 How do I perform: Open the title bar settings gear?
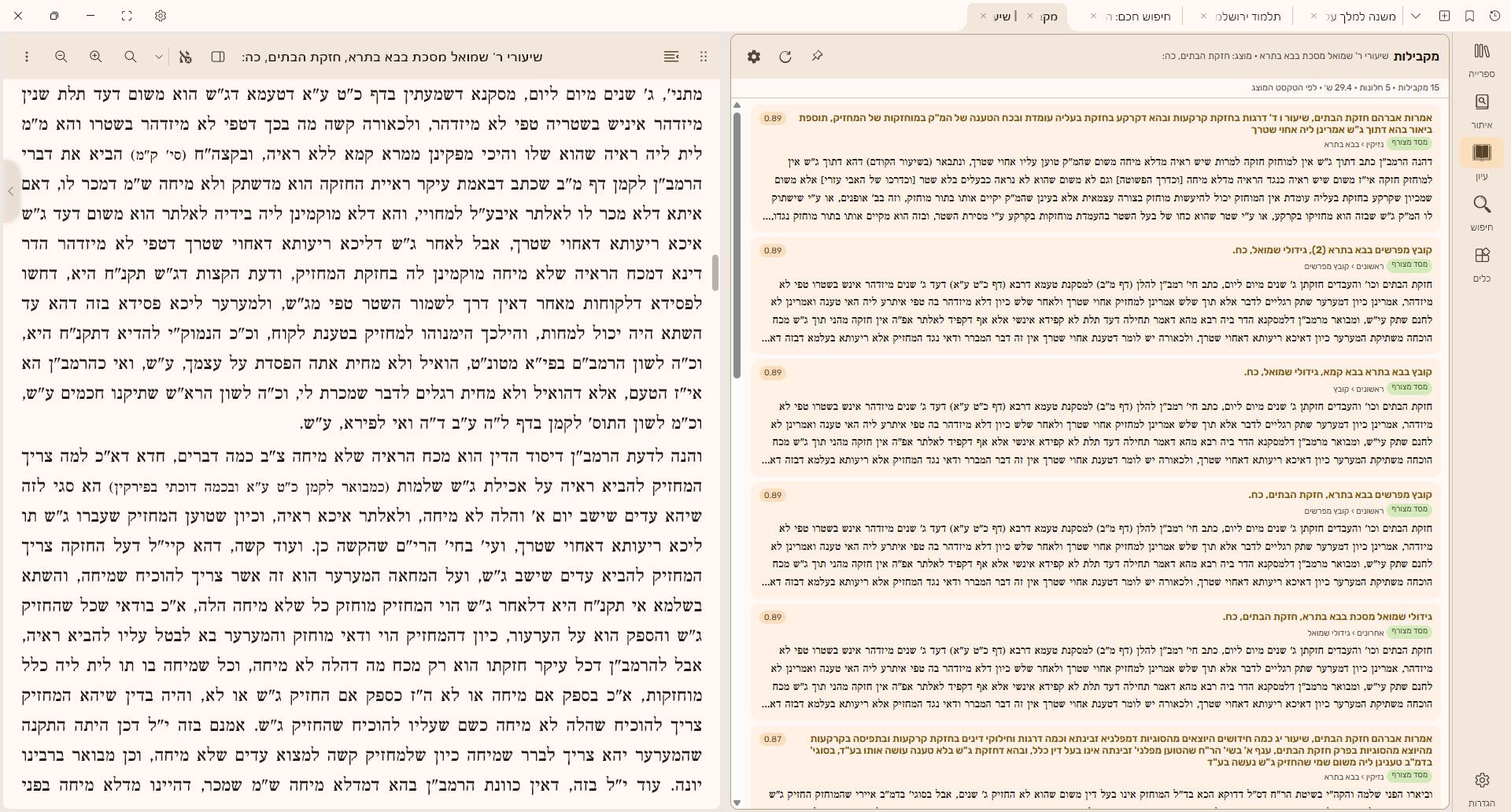point(161,16)
